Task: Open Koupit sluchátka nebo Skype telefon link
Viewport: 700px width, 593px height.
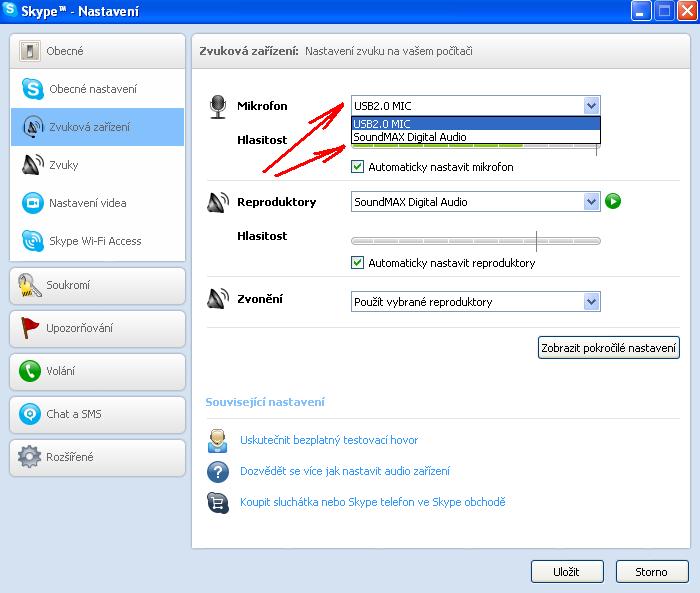Action: [x=373, y=502]
